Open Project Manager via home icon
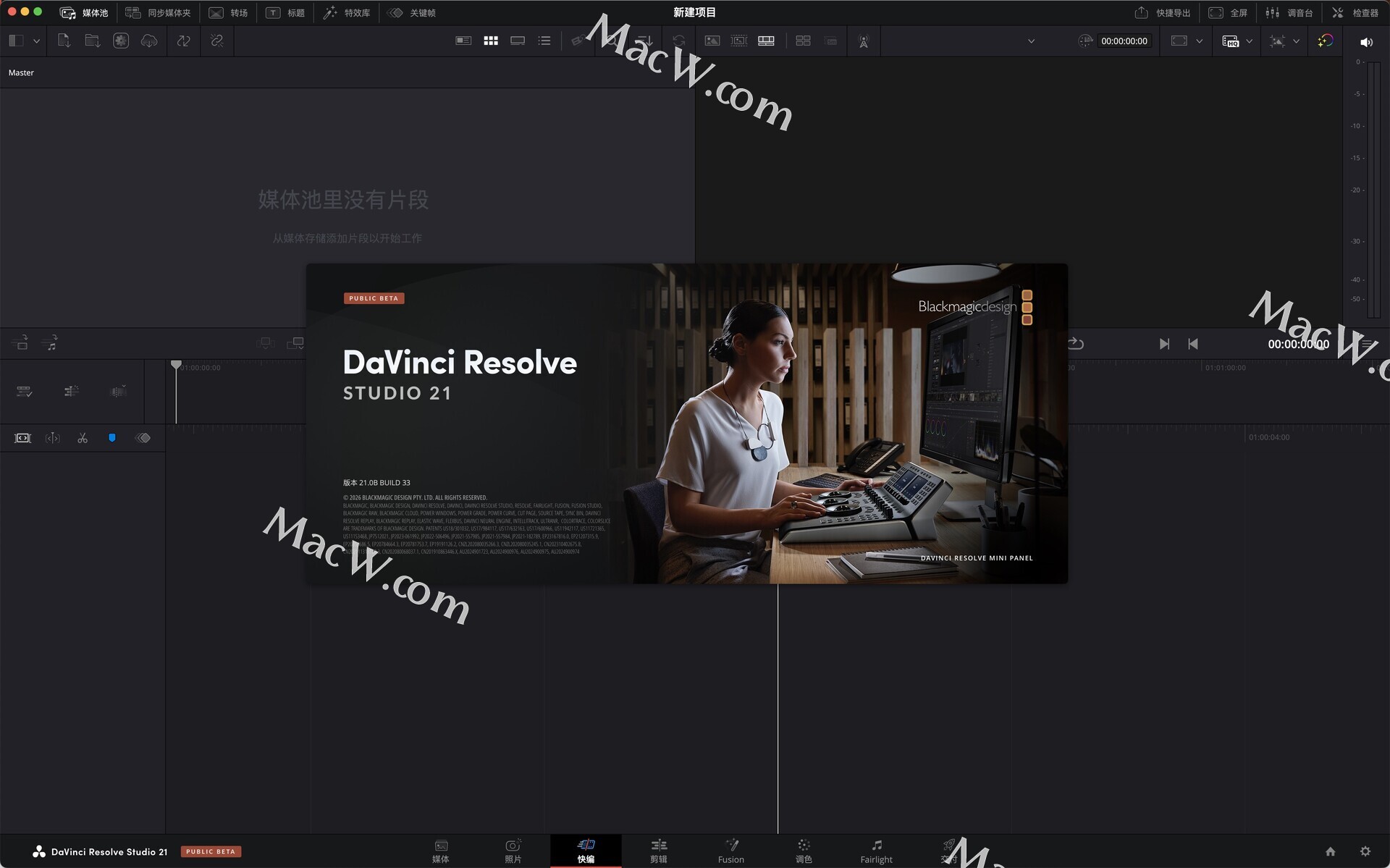The width and height of the screenshot is (1390, 868). pyautogui.click(x=1330, y=851)
